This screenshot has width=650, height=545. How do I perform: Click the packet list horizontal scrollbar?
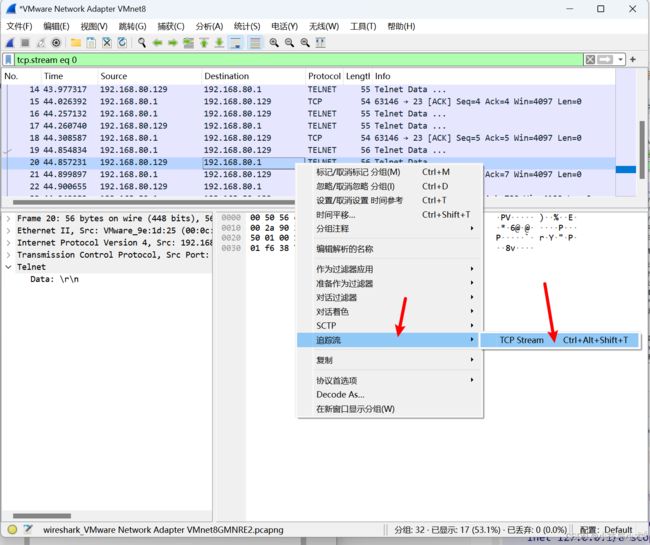pyautogui.click(x=153, y=202)
